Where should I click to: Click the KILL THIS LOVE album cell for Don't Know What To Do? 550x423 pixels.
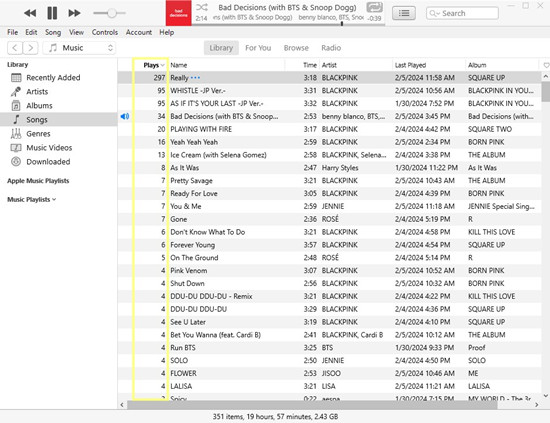coord(491,232)
